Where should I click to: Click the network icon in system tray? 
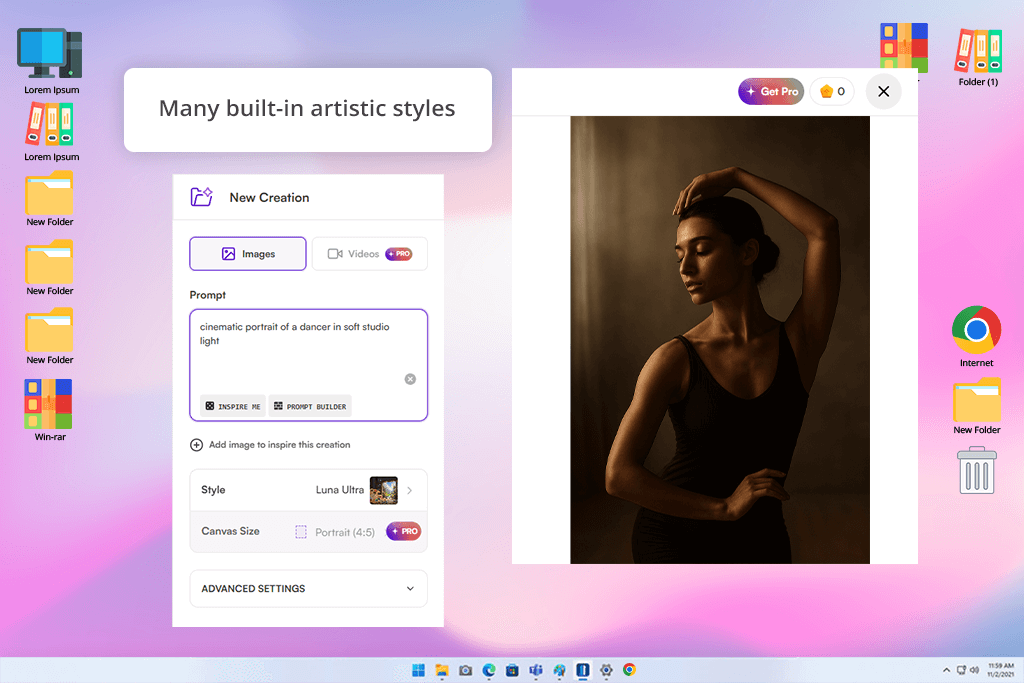961,670
